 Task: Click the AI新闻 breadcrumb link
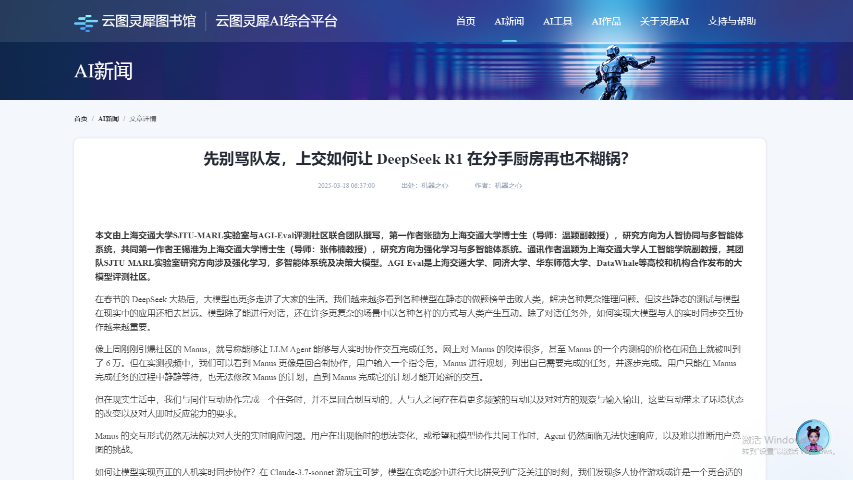click(108, 119)
